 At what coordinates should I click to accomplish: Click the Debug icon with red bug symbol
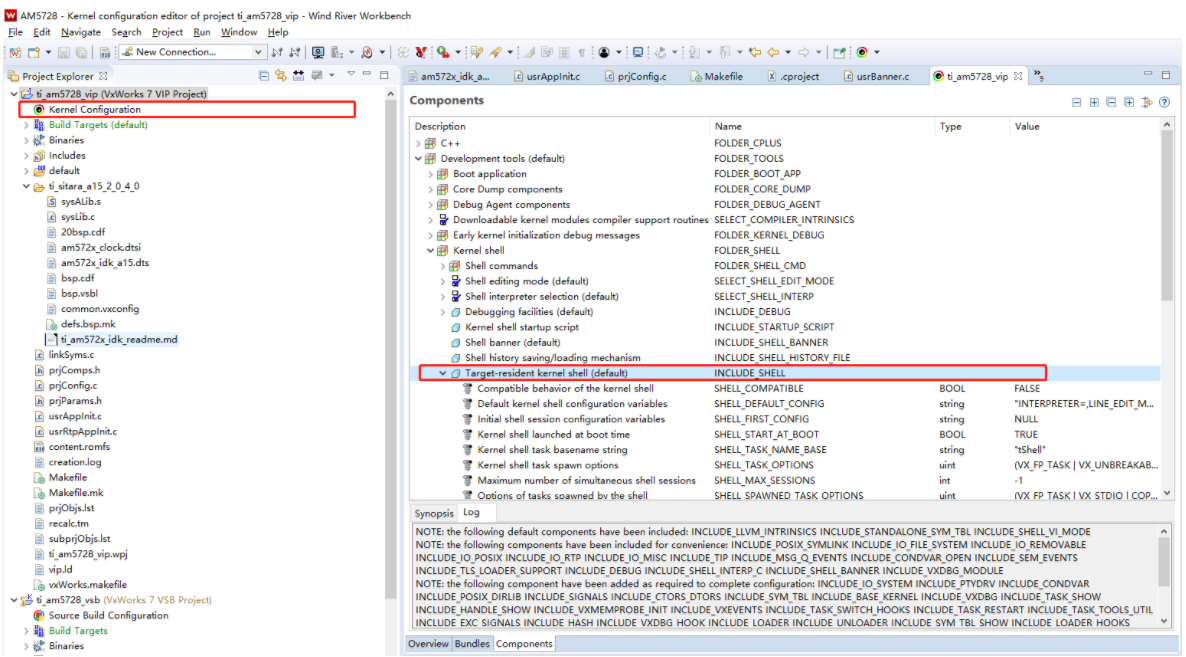(x=366, y=51)
